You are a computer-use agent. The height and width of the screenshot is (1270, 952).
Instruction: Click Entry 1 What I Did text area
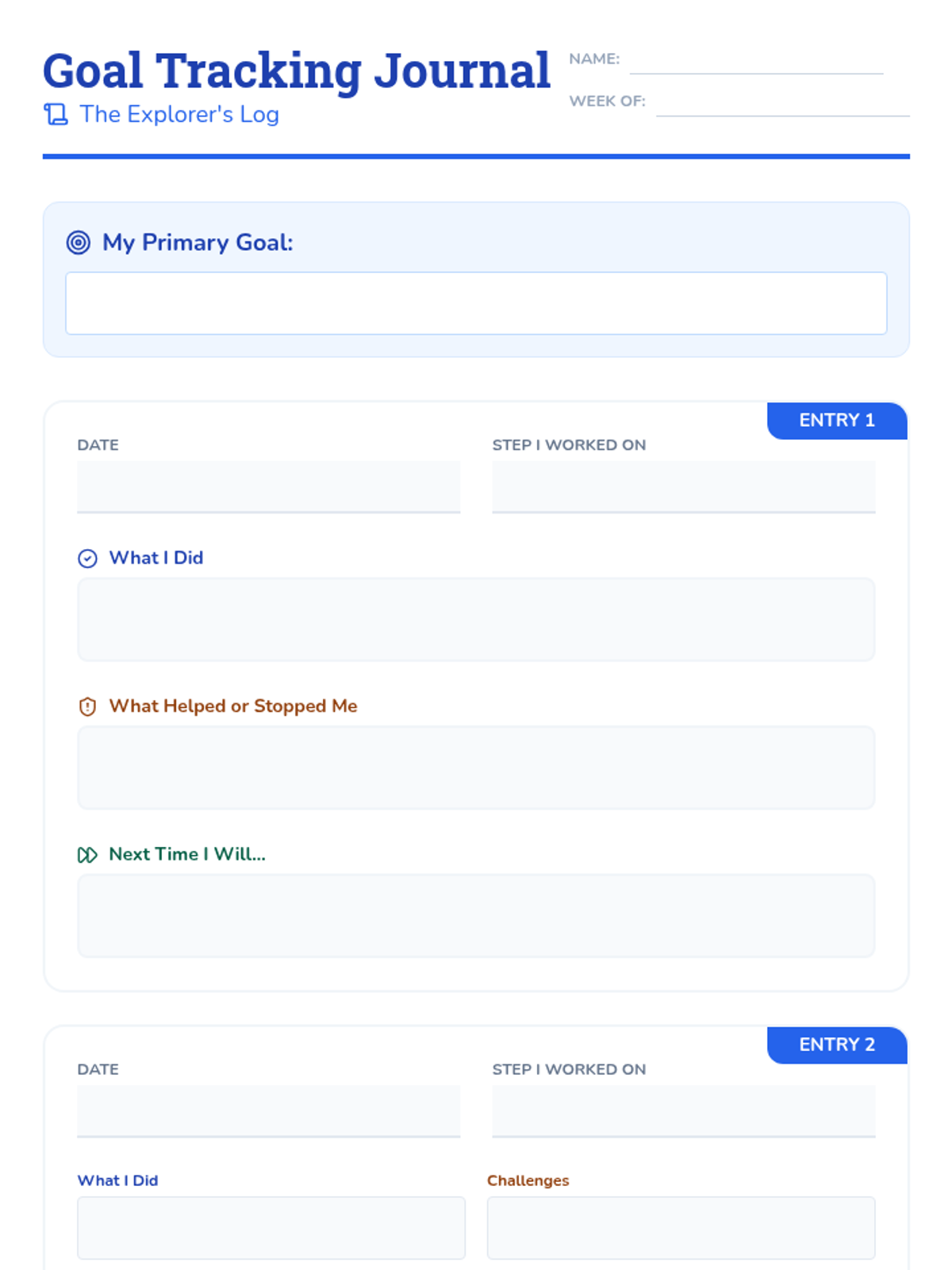pos(476,619)
